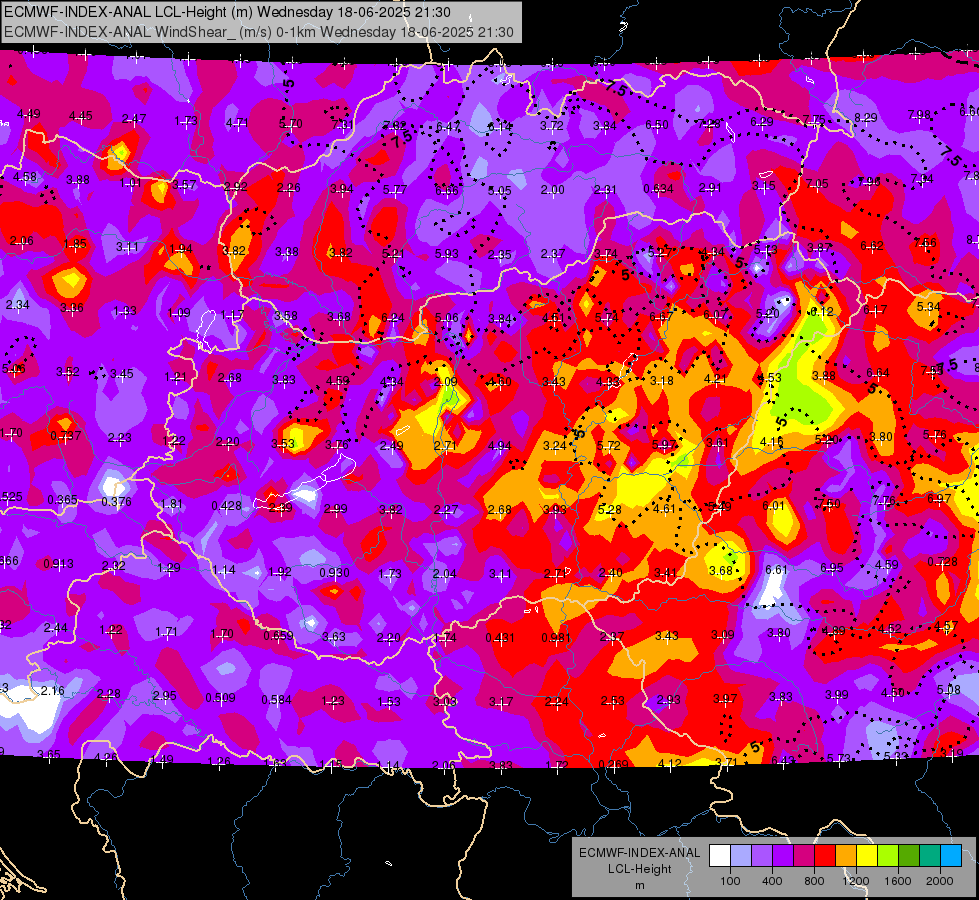
Task: Click the wind shear value 5.28
Action: [x=609, y=510]
